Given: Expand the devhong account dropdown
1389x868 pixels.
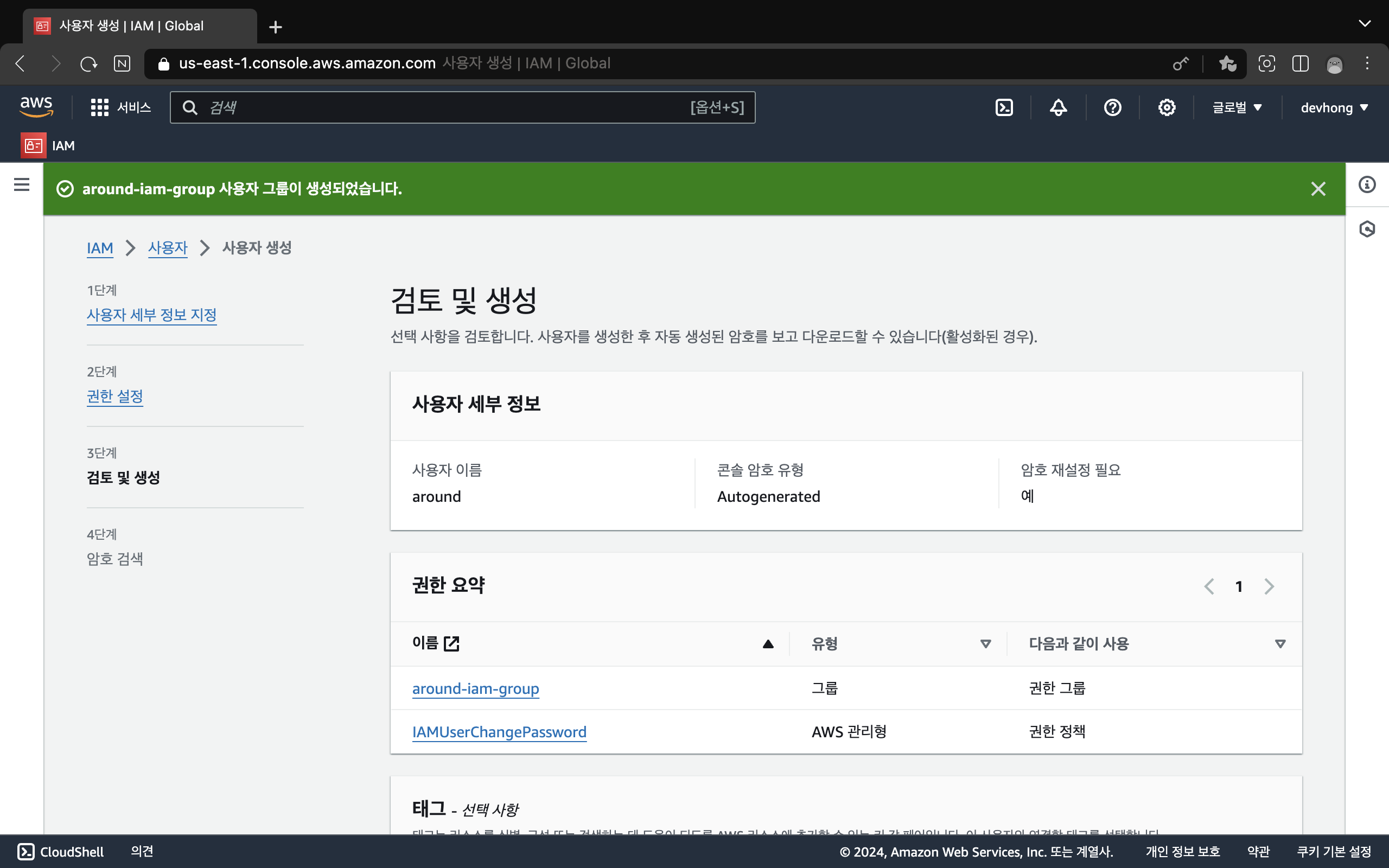Looking at the screenshot, I should 1335,107.
